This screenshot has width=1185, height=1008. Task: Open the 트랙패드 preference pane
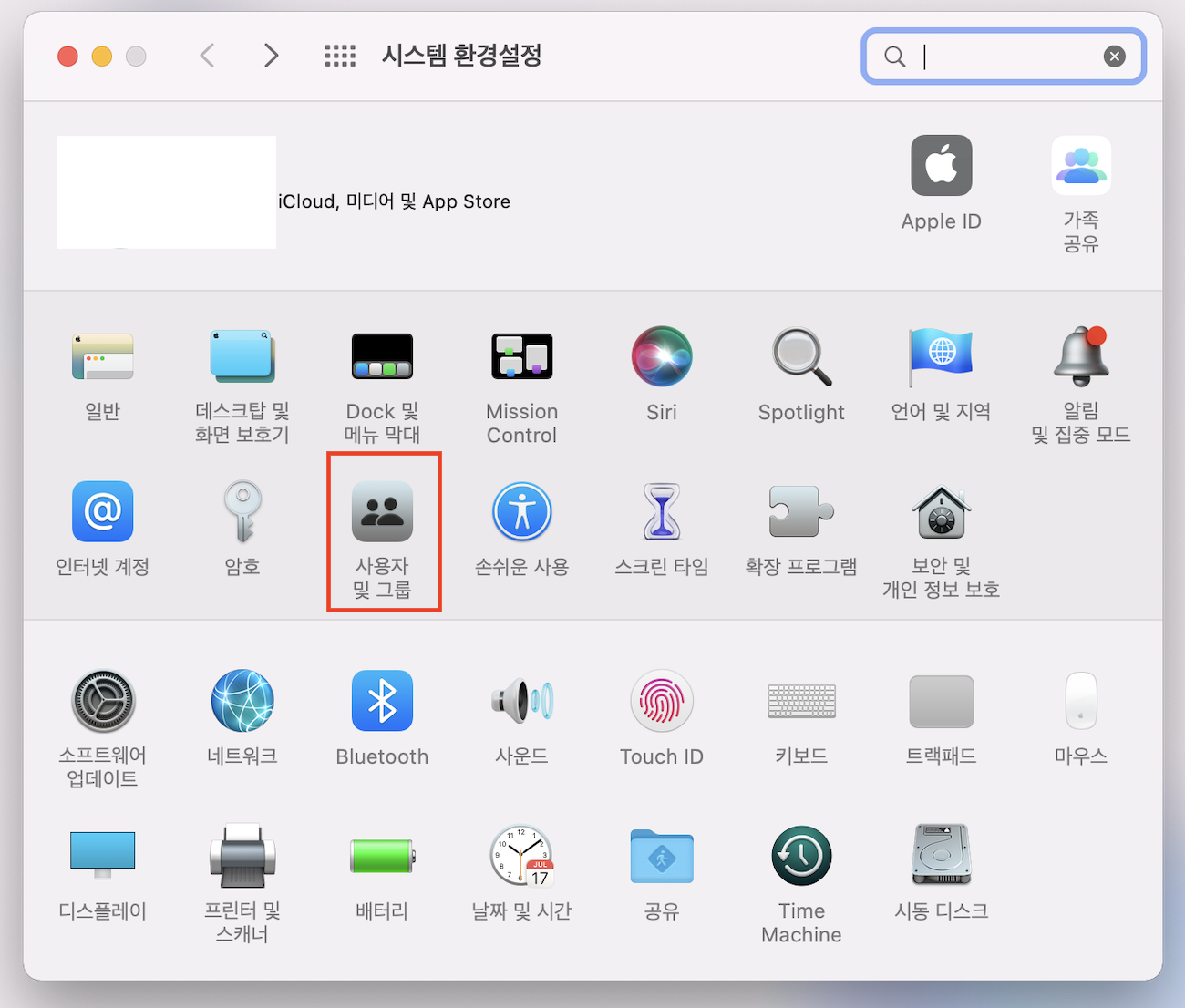tap(941, 701)
